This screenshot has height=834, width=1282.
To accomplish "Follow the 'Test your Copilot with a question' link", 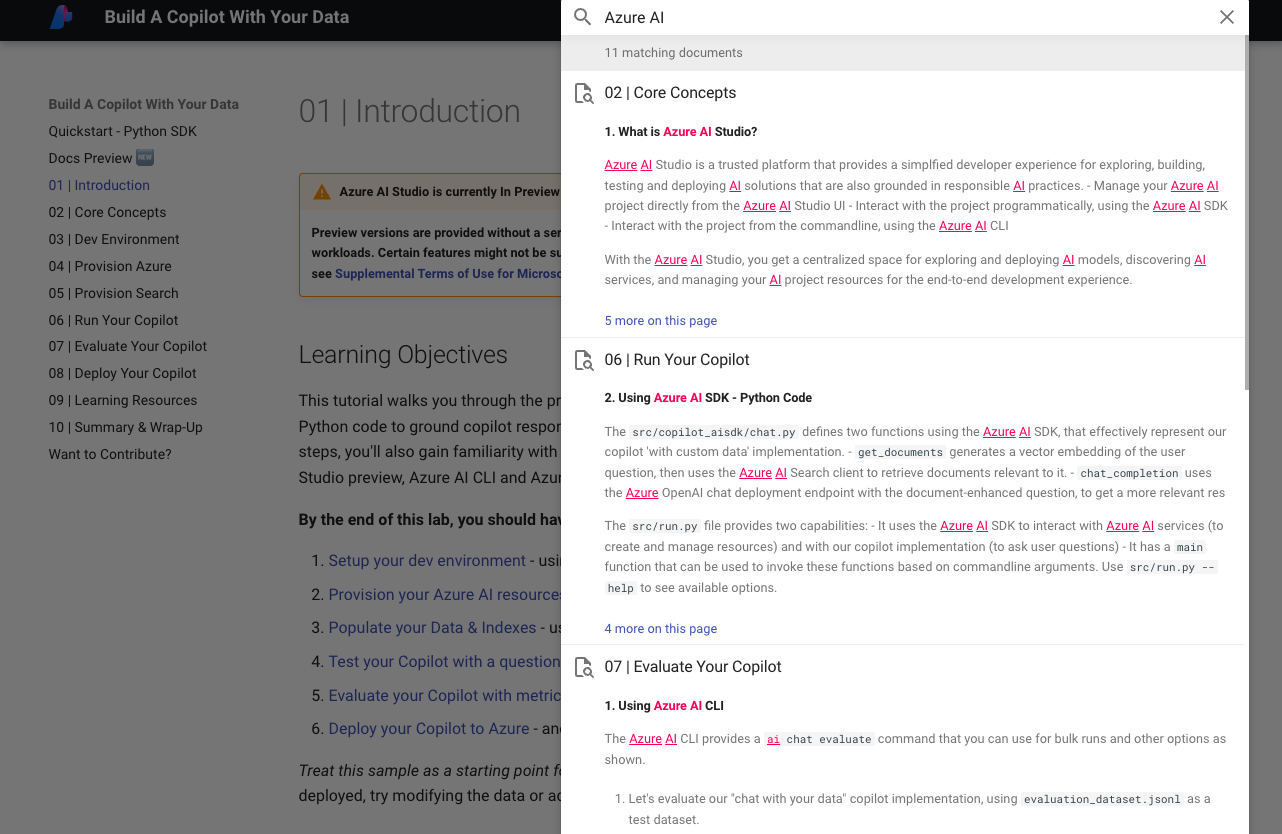I will point(444,662).
